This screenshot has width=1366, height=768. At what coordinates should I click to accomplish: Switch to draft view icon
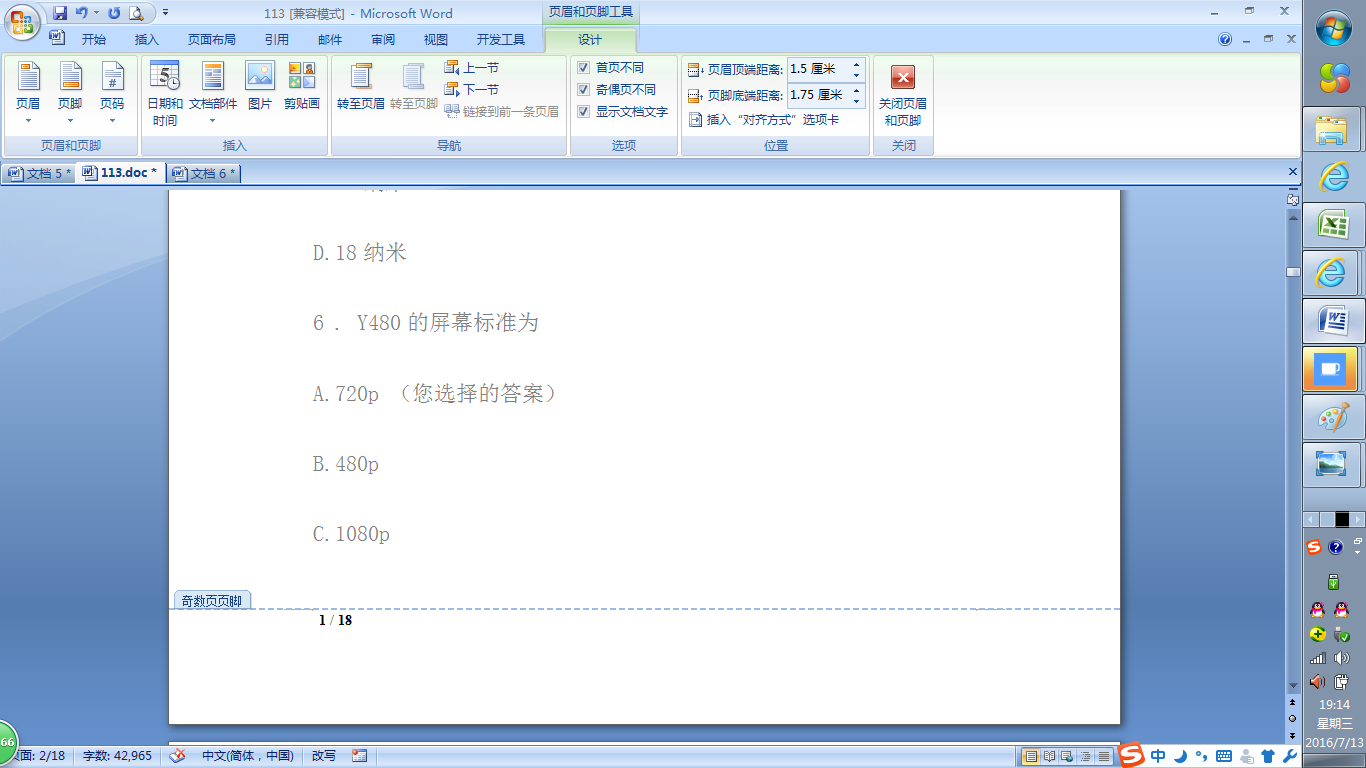pyautogui.click(x=1104, y=756)
